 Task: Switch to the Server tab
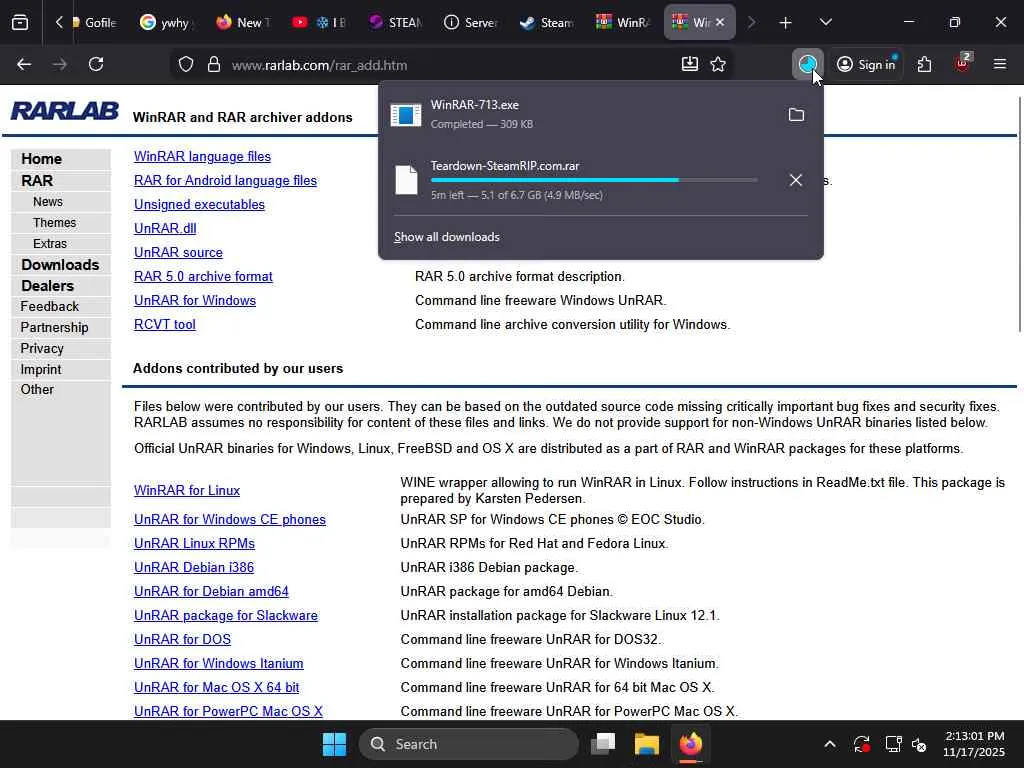coord(470,23)
